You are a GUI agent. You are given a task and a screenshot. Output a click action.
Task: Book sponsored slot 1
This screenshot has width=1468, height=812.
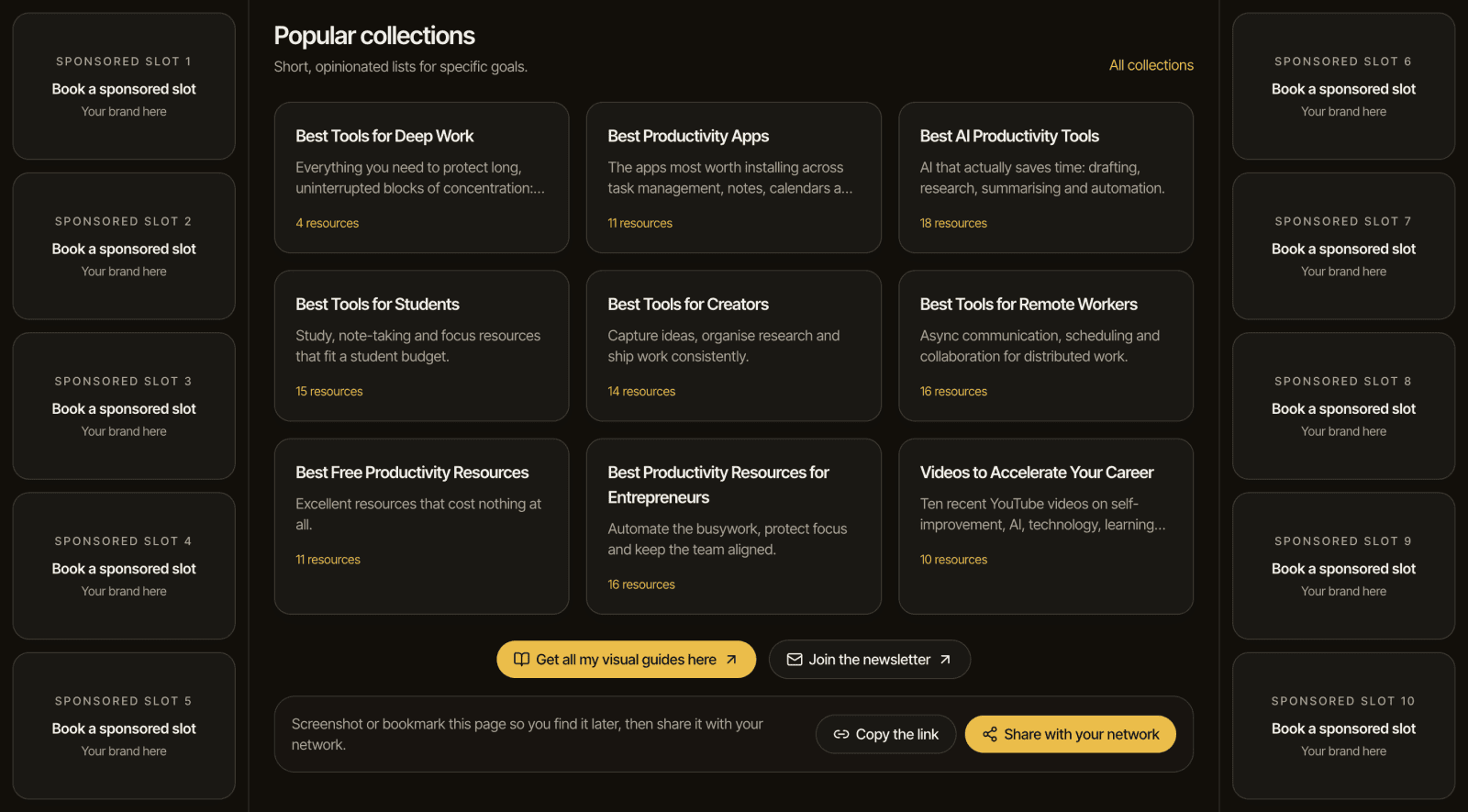point(124,86)
